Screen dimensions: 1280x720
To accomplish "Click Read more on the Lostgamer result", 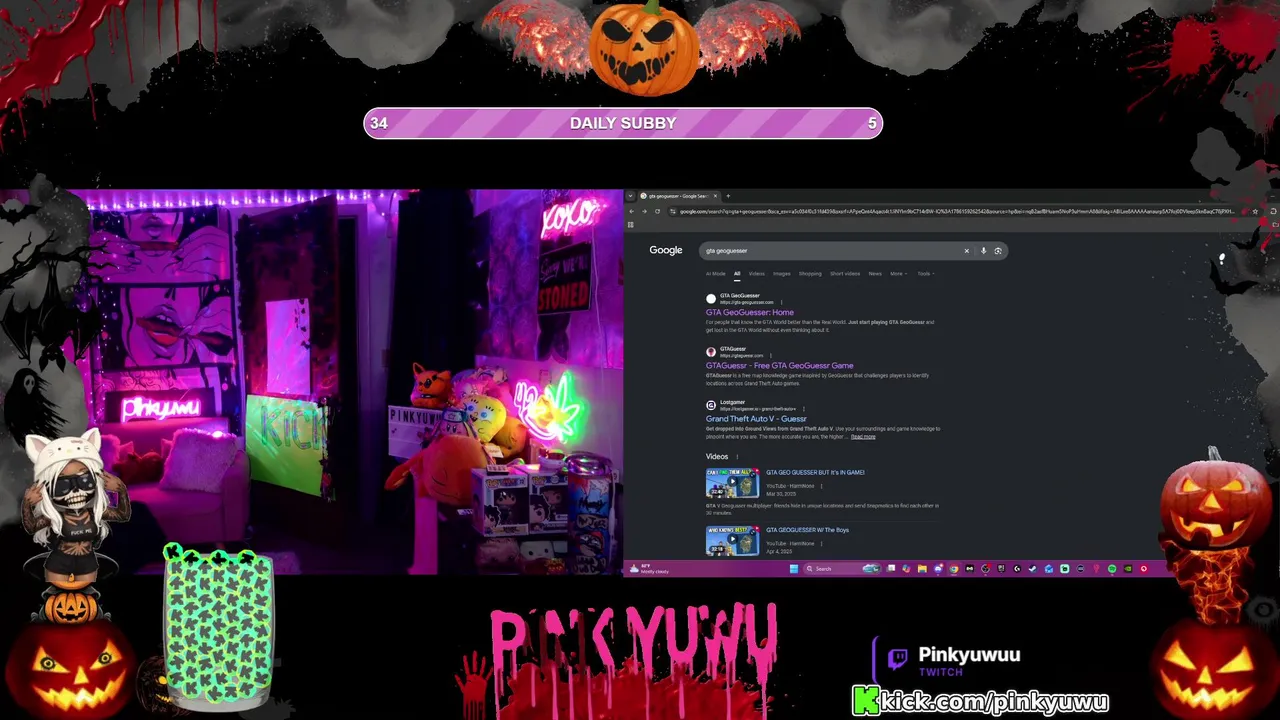I will click(863, 437).
